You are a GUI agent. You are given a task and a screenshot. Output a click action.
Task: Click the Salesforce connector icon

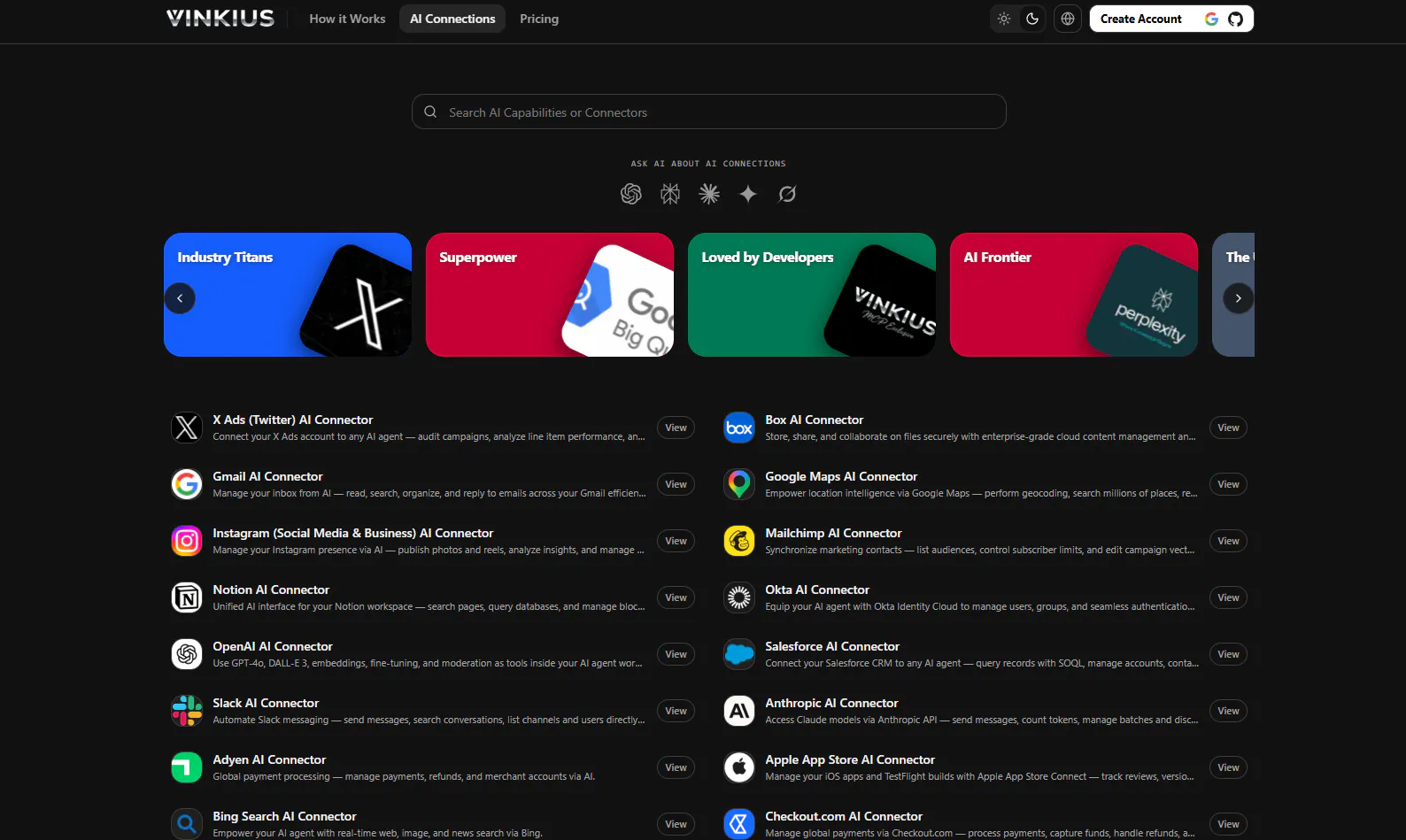coord(739,654)
